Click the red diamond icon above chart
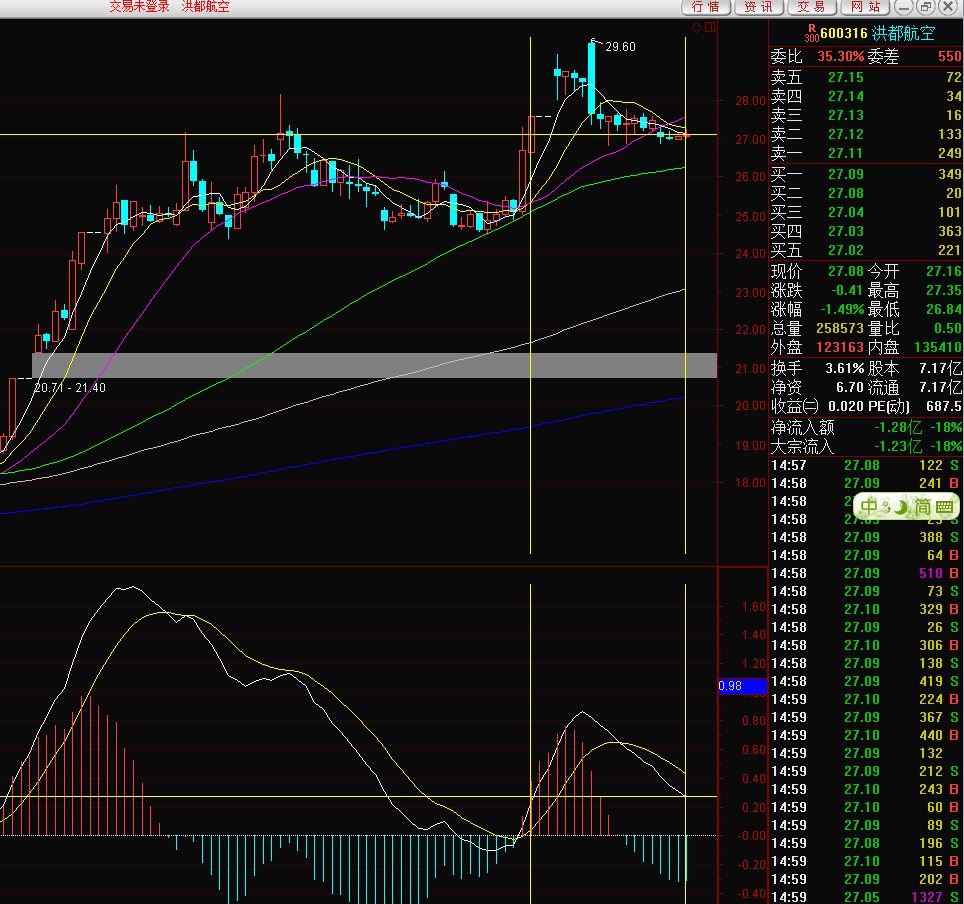The height and width of the screenshot is (904, 964). click(x=697, y=27)
